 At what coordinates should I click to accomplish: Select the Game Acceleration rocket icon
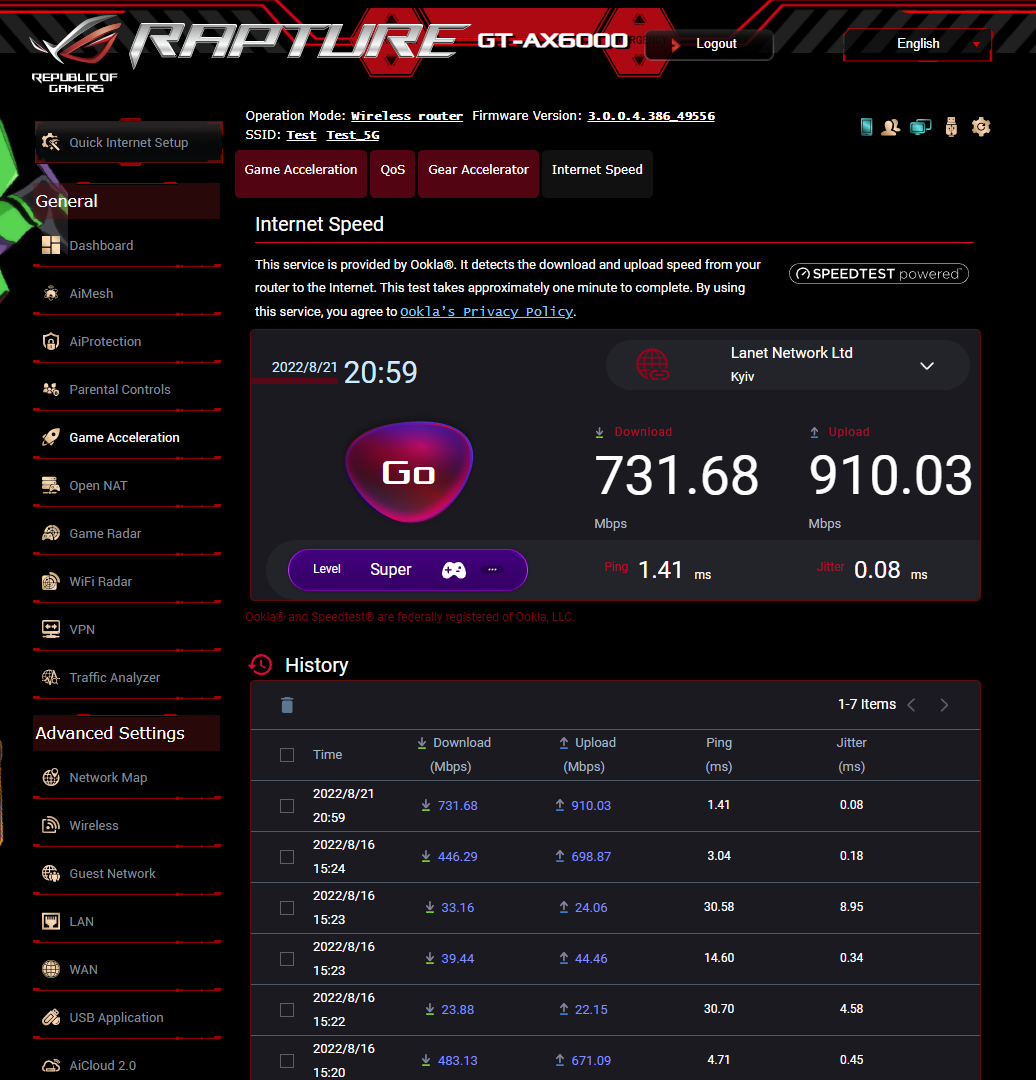coord(51,437)
